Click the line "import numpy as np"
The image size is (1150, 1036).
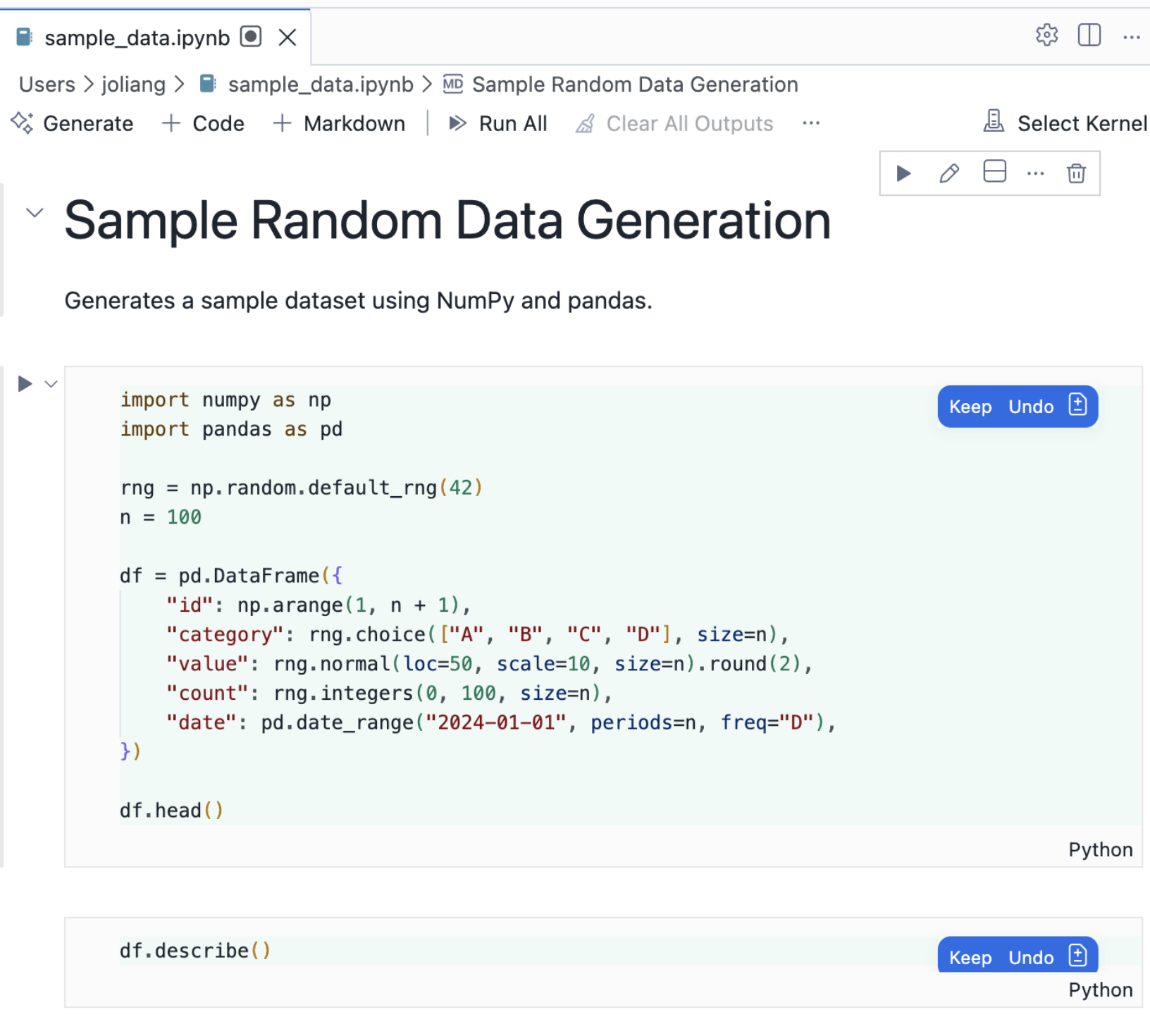[225, 400]
